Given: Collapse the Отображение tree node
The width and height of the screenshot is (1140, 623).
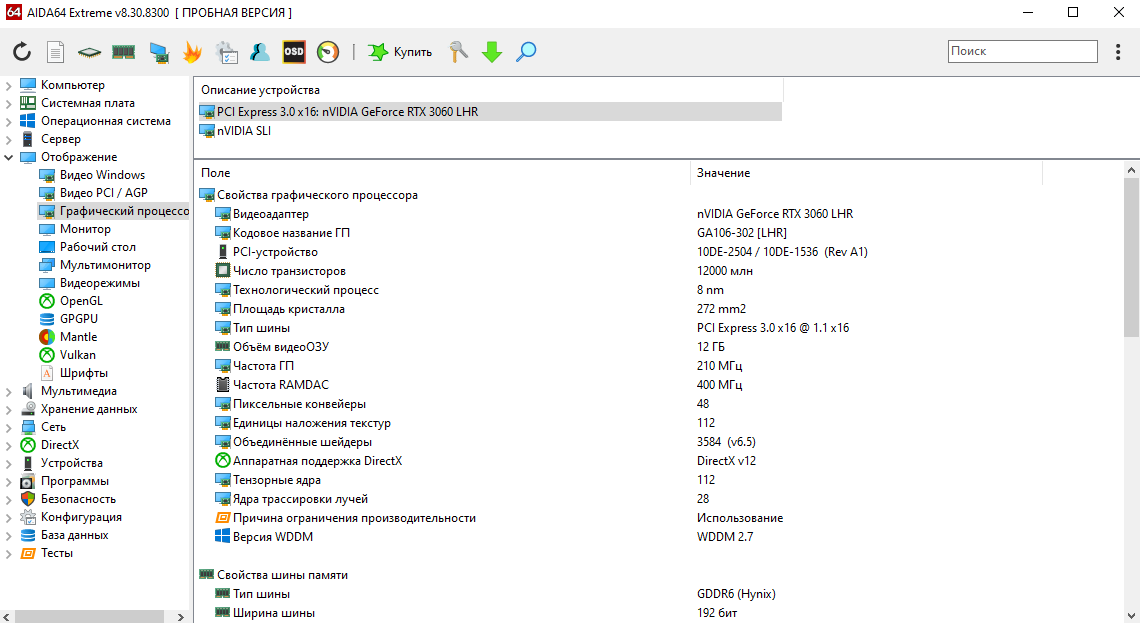Looking at the screenshot, I should (x=9, y=157).
